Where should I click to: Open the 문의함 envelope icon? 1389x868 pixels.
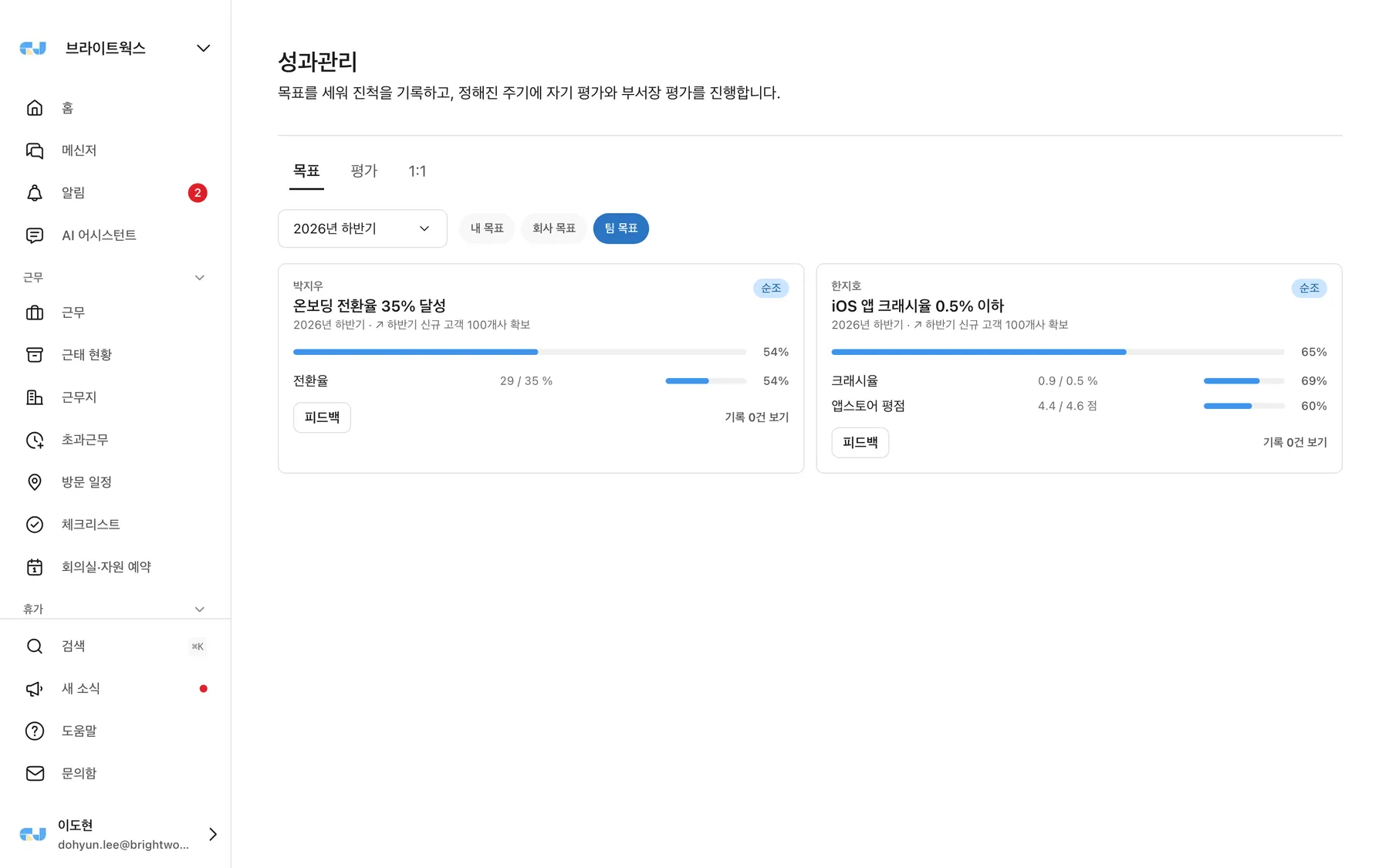click(x=35, y=774)
